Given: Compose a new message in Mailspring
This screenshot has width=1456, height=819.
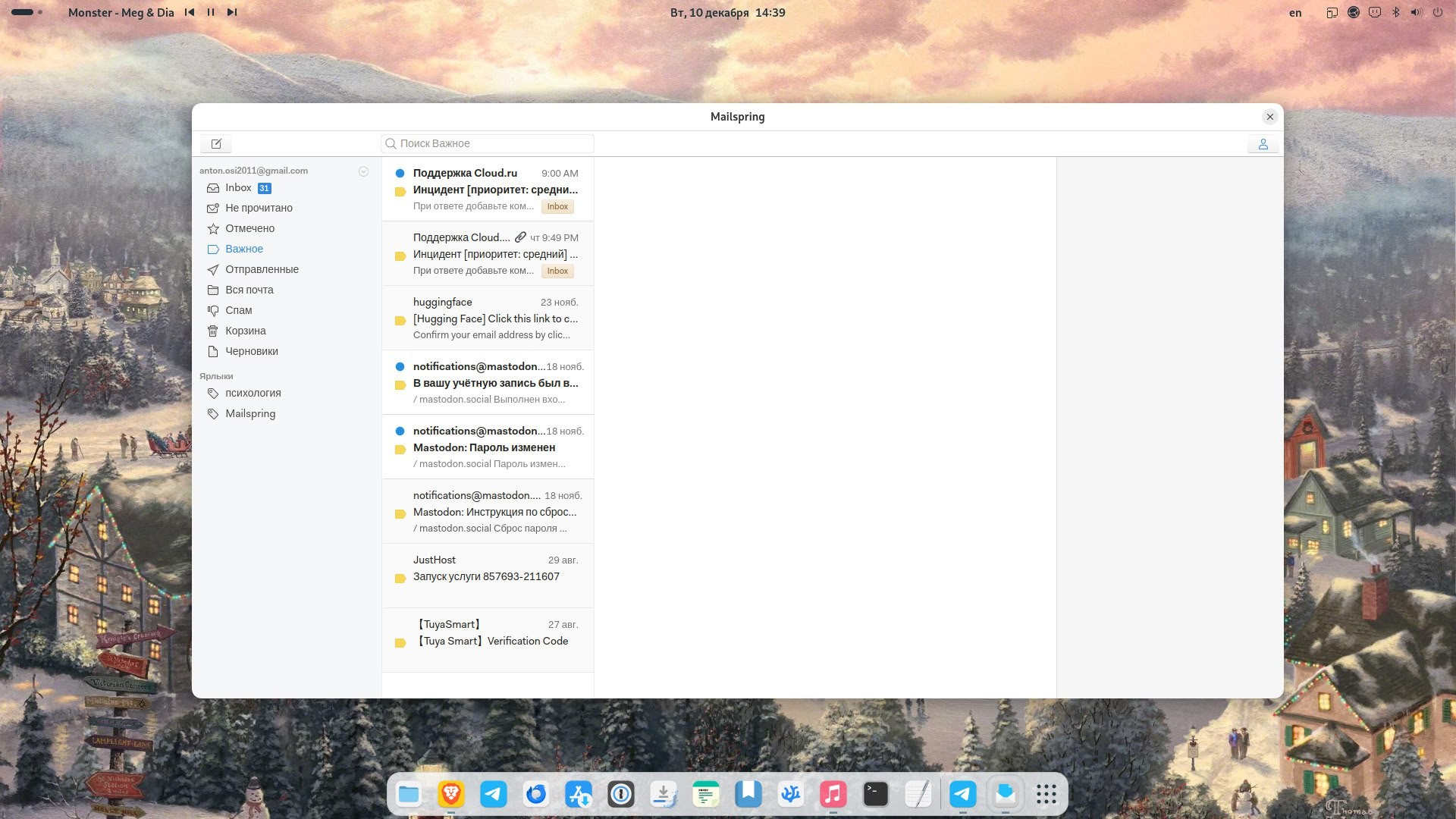Looking at the screenshot, I should pos(216,143).
